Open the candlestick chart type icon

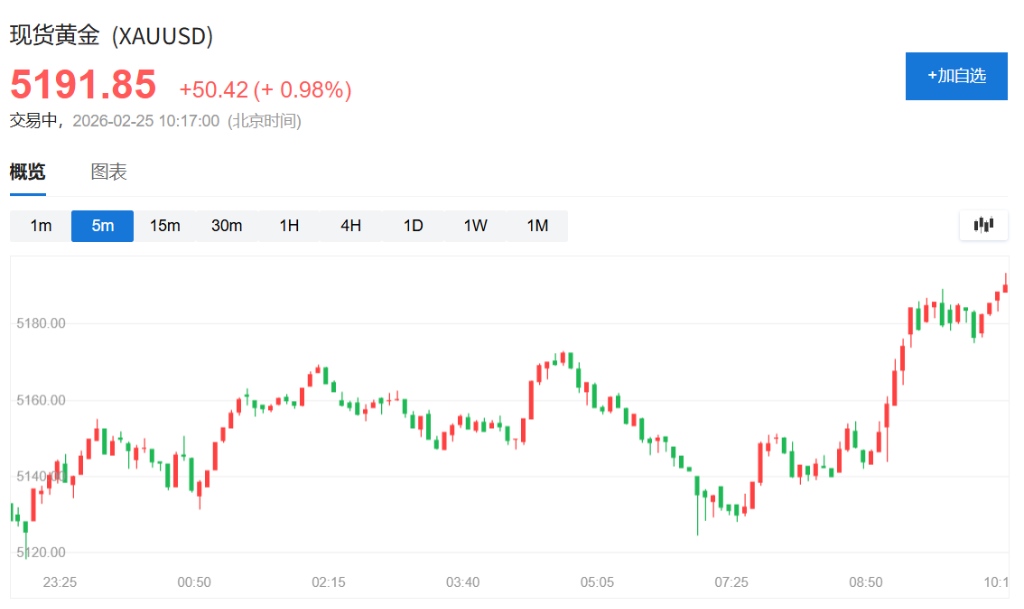pos(983,225)
